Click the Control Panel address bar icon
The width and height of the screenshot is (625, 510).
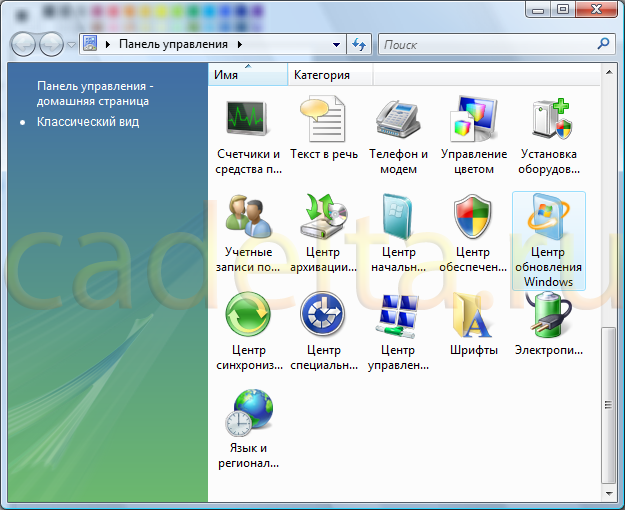[x=90, y=43]
